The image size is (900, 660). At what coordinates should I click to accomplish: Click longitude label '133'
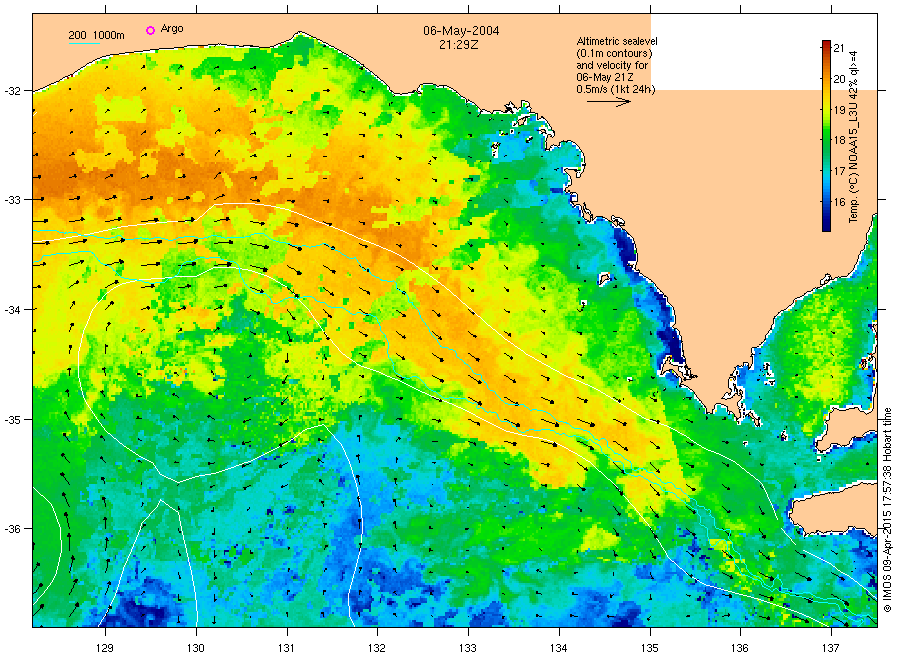[468, 648]
